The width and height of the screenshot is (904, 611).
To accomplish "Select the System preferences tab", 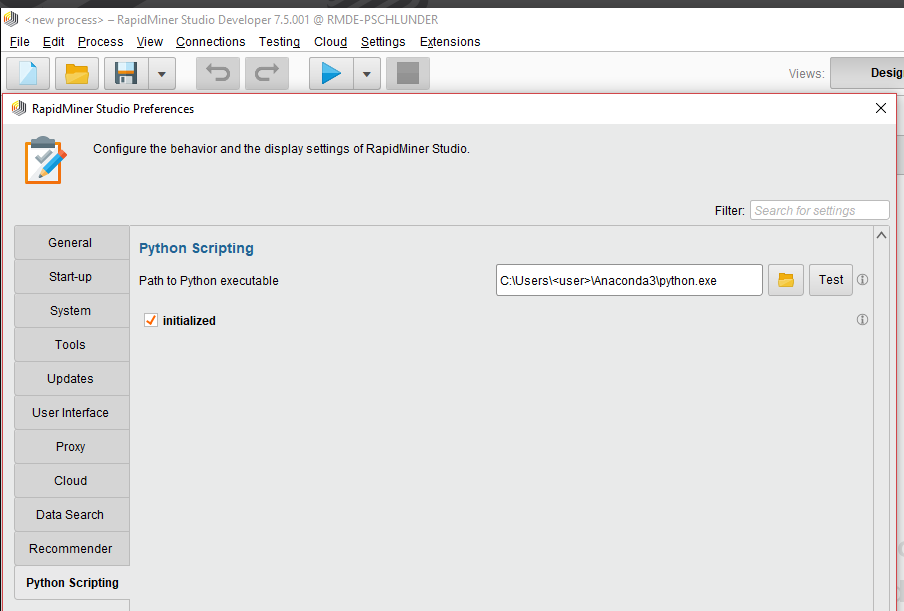I will 71,311.
